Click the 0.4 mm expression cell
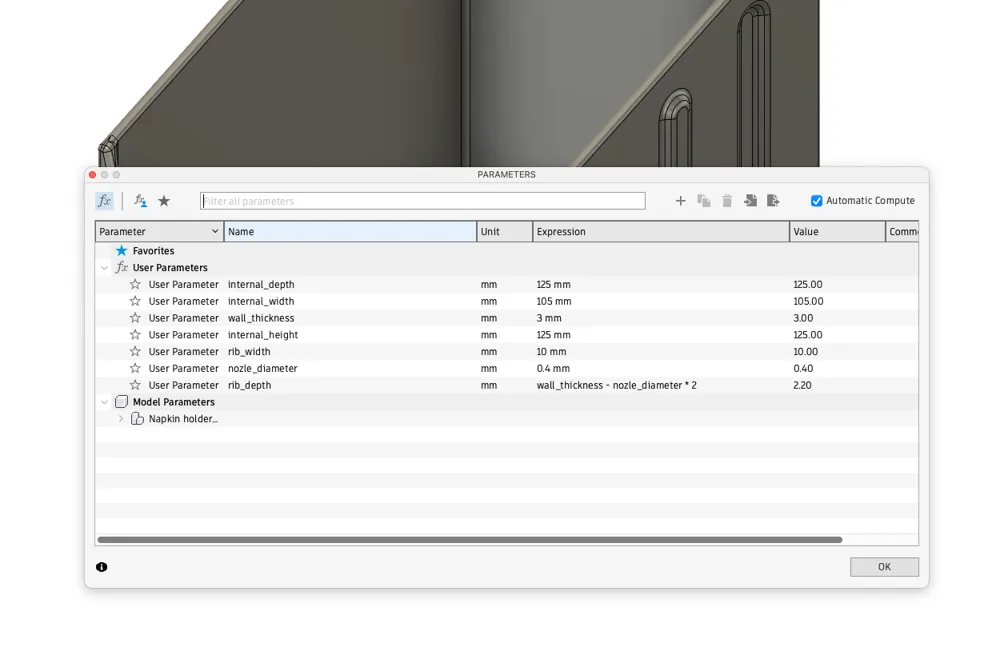This screenshot has width=1000, height=651. pos(661,368)
